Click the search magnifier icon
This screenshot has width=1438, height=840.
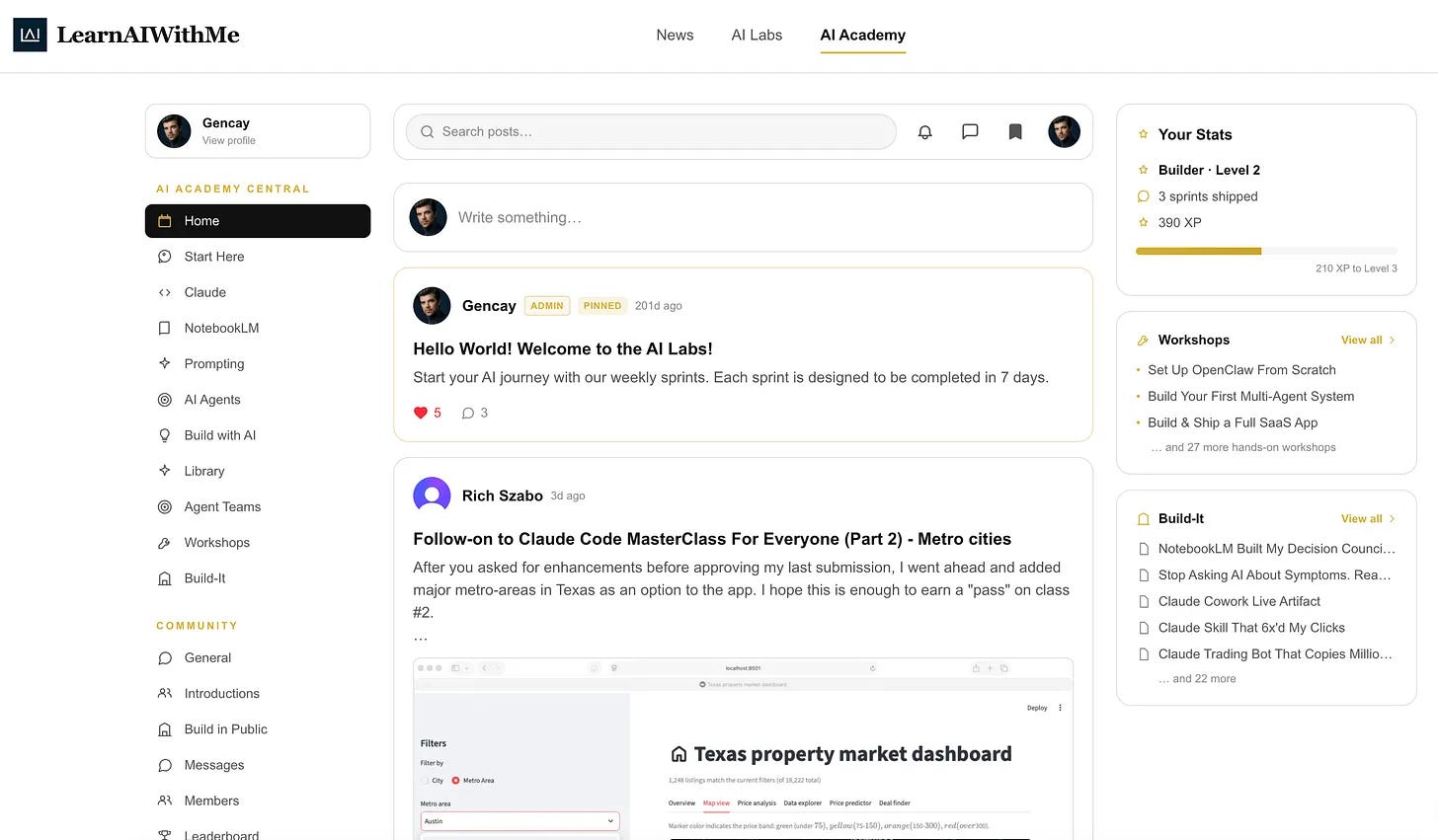pos(428,131)
